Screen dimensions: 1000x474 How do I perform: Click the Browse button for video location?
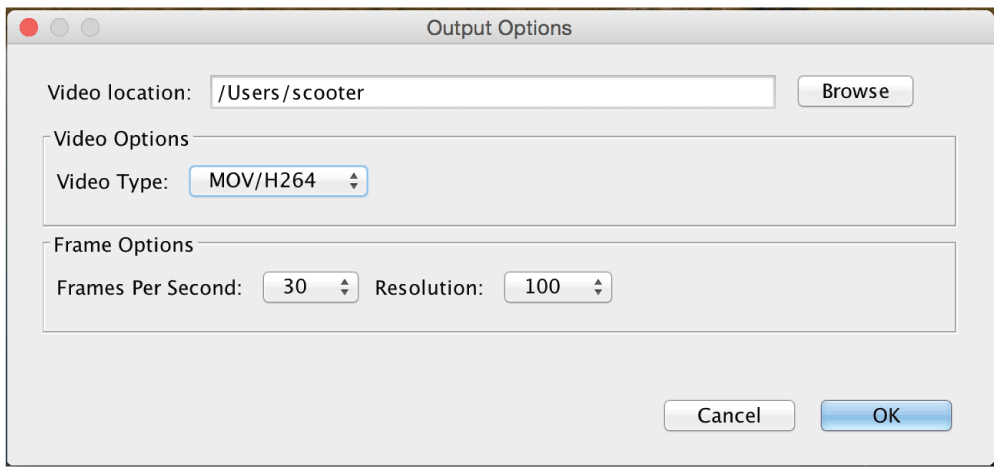pos(855,92)
